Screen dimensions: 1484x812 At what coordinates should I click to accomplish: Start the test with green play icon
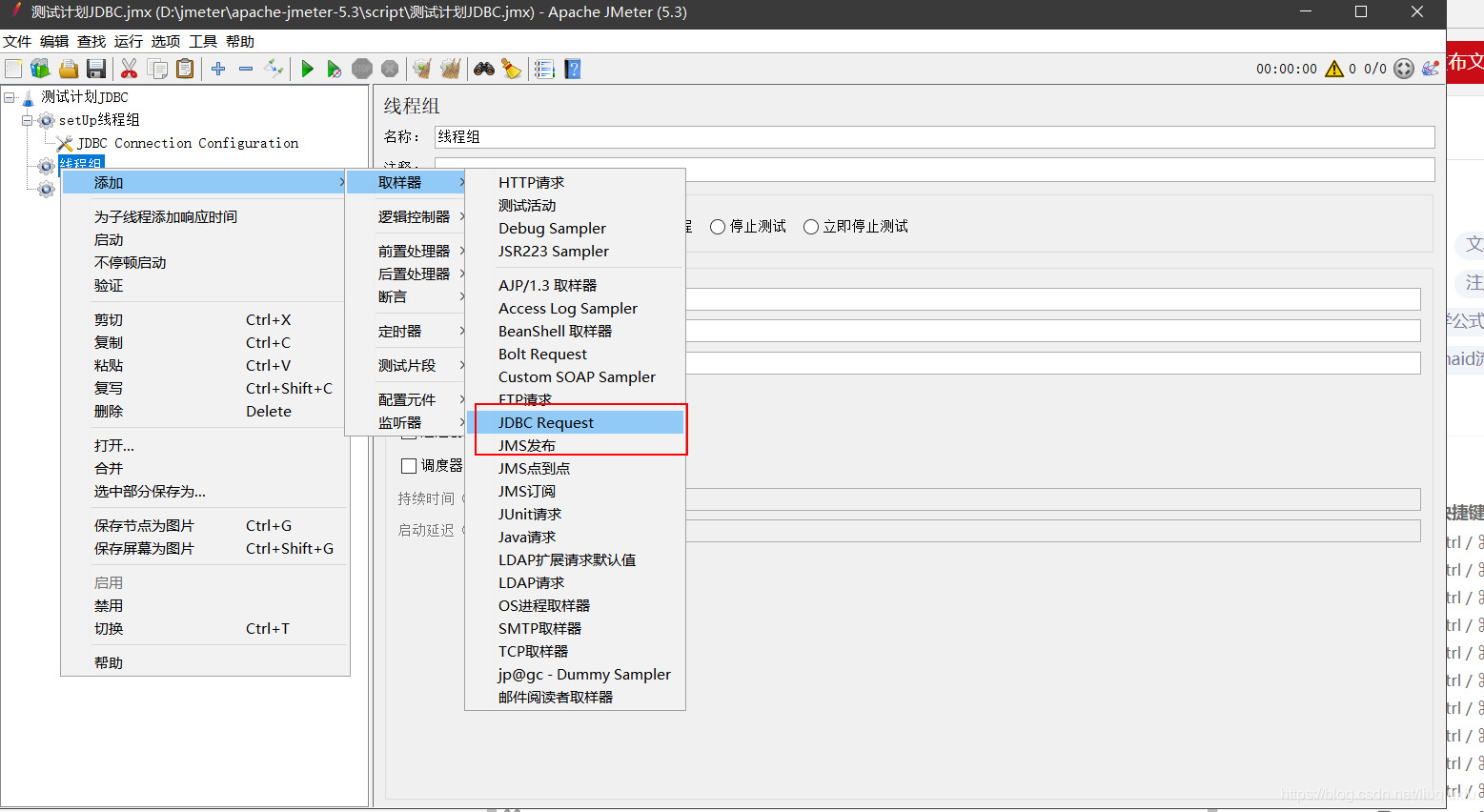pos(307,69)
